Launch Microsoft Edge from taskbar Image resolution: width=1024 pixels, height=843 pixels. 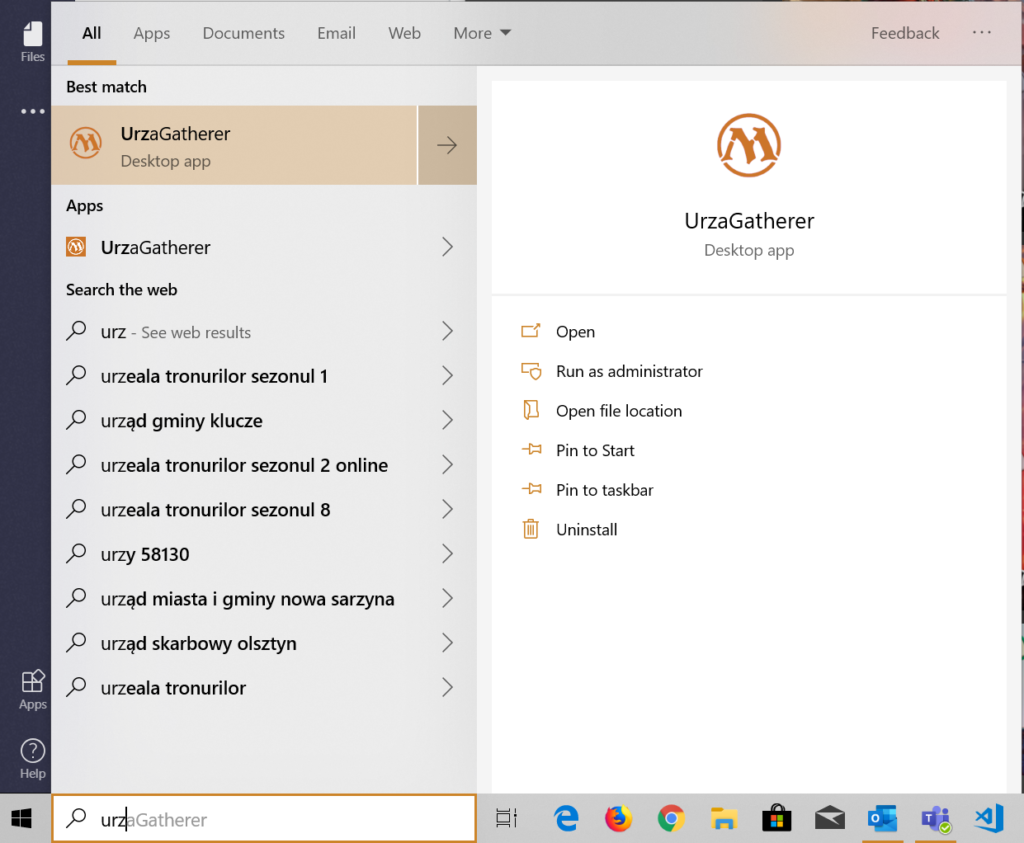(566, 818)
